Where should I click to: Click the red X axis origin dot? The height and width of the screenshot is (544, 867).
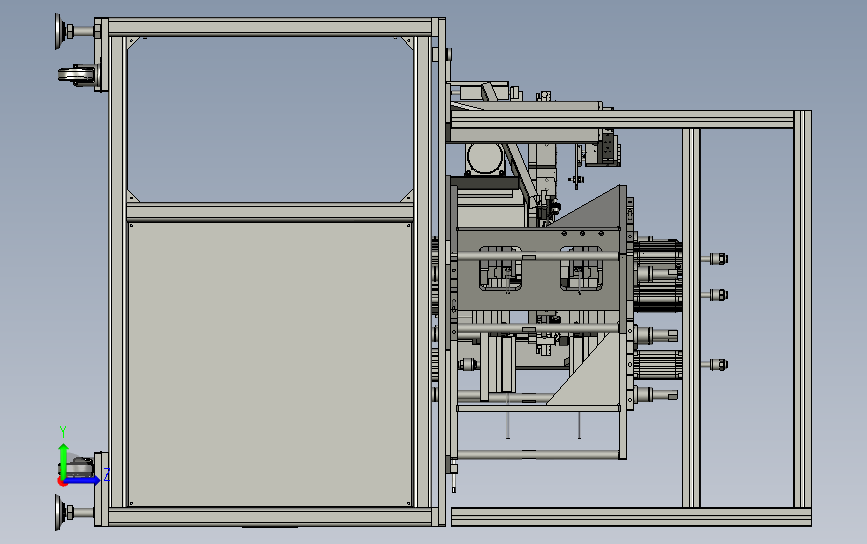pos(62,482)
